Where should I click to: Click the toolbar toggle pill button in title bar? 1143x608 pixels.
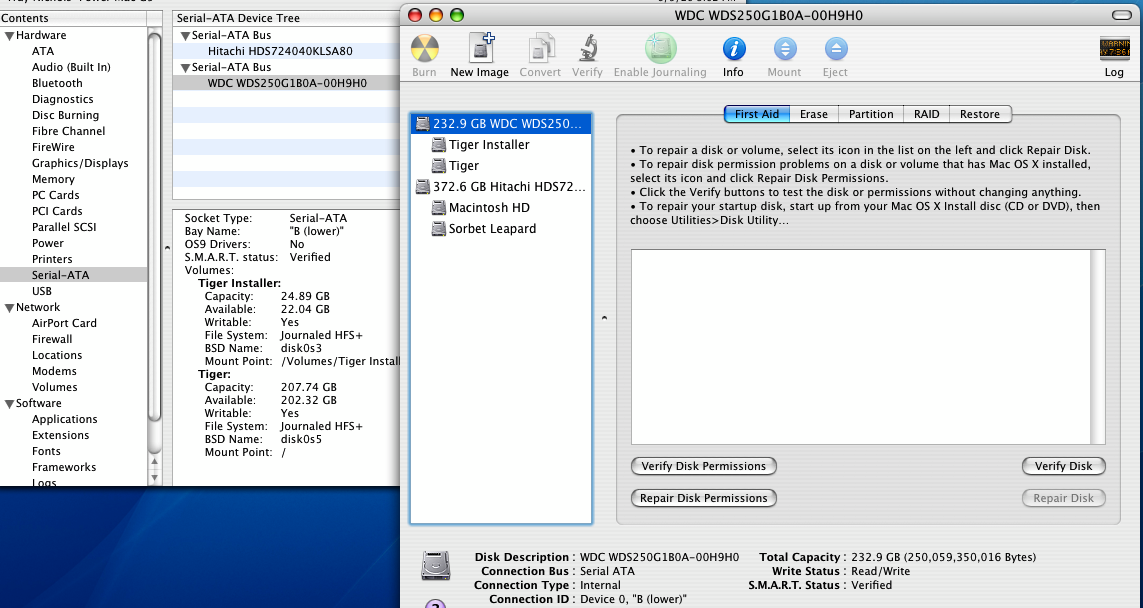coord(1121,15)
